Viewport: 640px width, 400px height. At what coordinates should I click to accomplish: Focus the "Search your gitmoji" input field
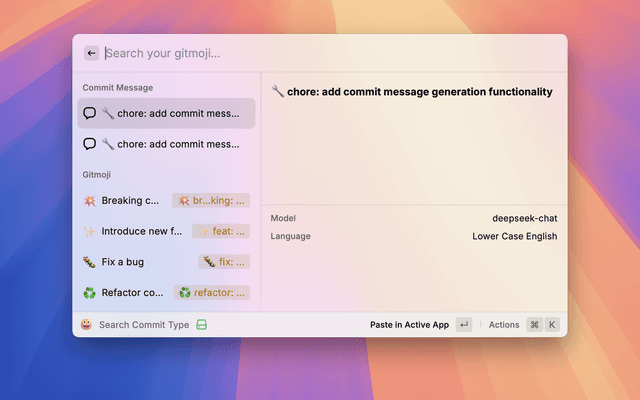coord(300,53)
